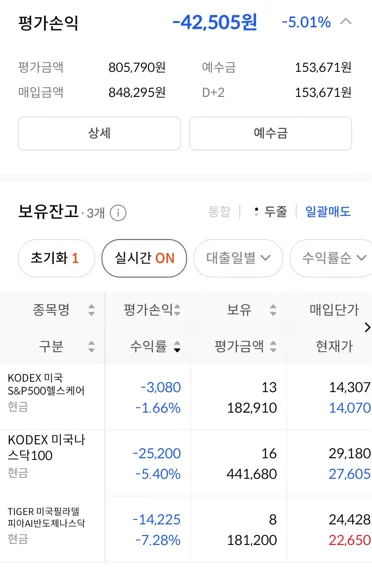
Task: Click the 상세 details button
Action: [x=99, y=133]
